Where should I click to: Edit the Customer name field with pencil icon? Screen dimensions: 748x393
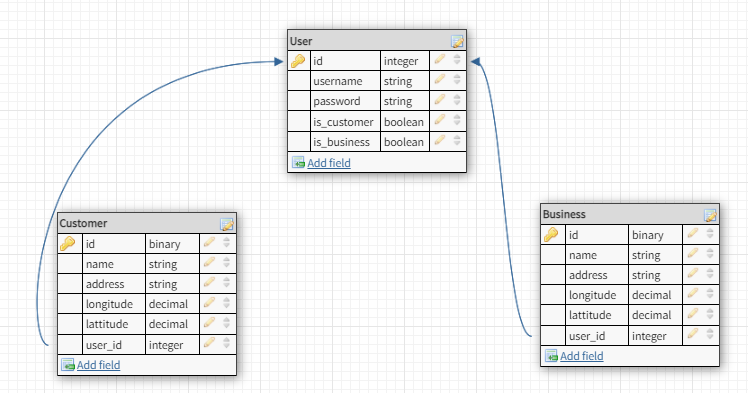pos(209,262)
